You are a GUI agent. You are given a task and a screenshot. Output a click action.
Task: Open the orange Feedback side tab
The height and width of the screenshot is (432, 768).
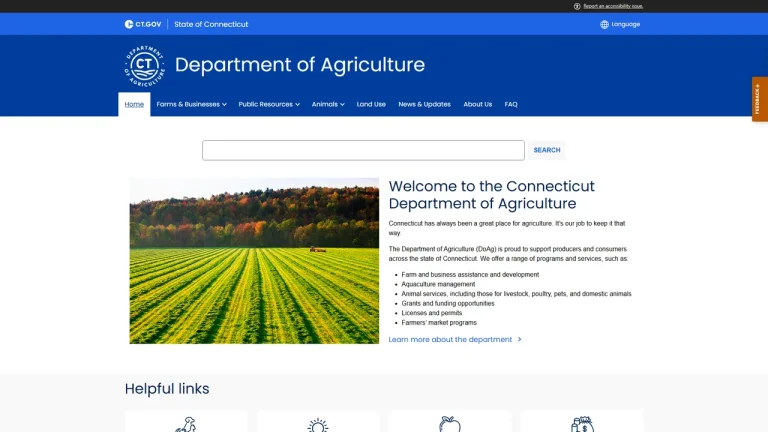[760, 99]
